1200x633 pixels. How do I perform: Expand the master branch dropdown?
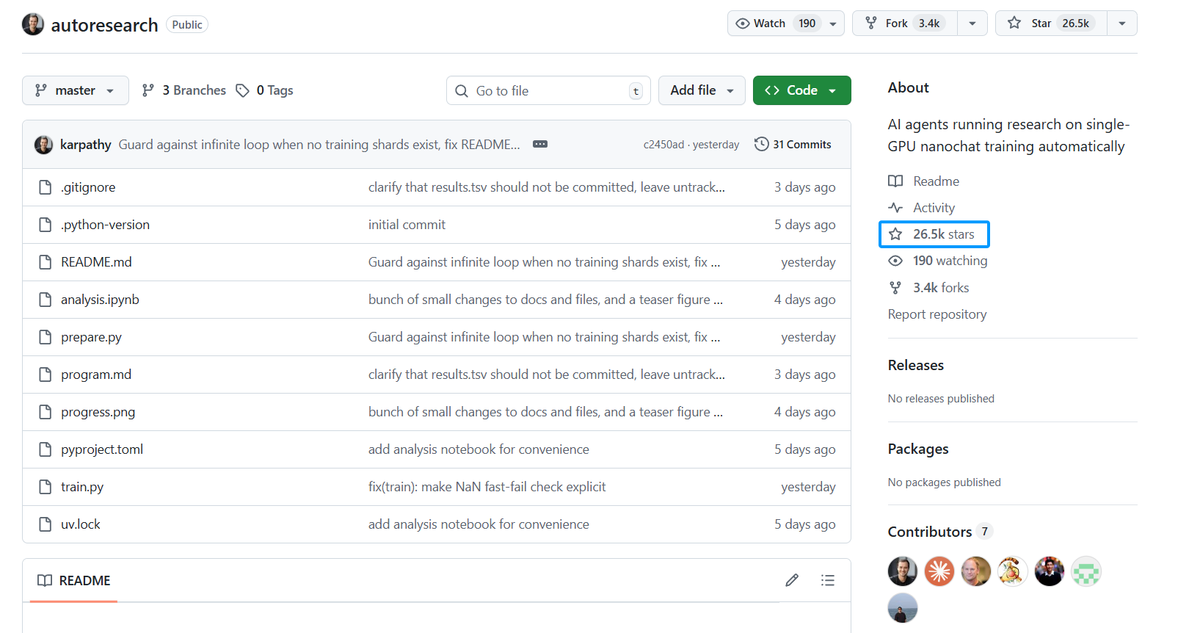[75, 90]
